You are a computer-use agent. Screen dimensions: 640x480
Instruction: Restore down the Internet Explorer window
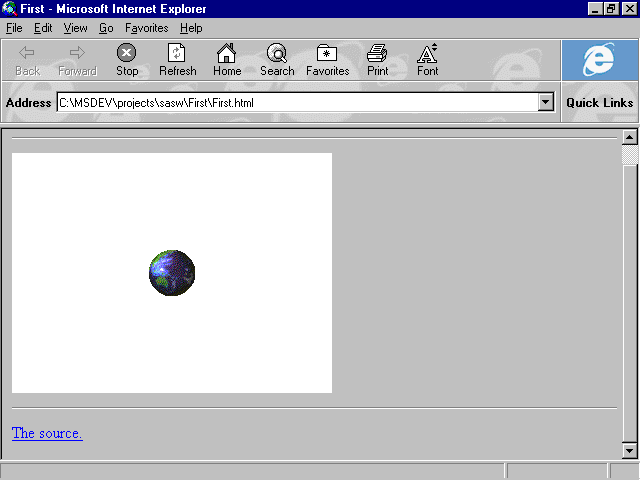click(611, 9)
